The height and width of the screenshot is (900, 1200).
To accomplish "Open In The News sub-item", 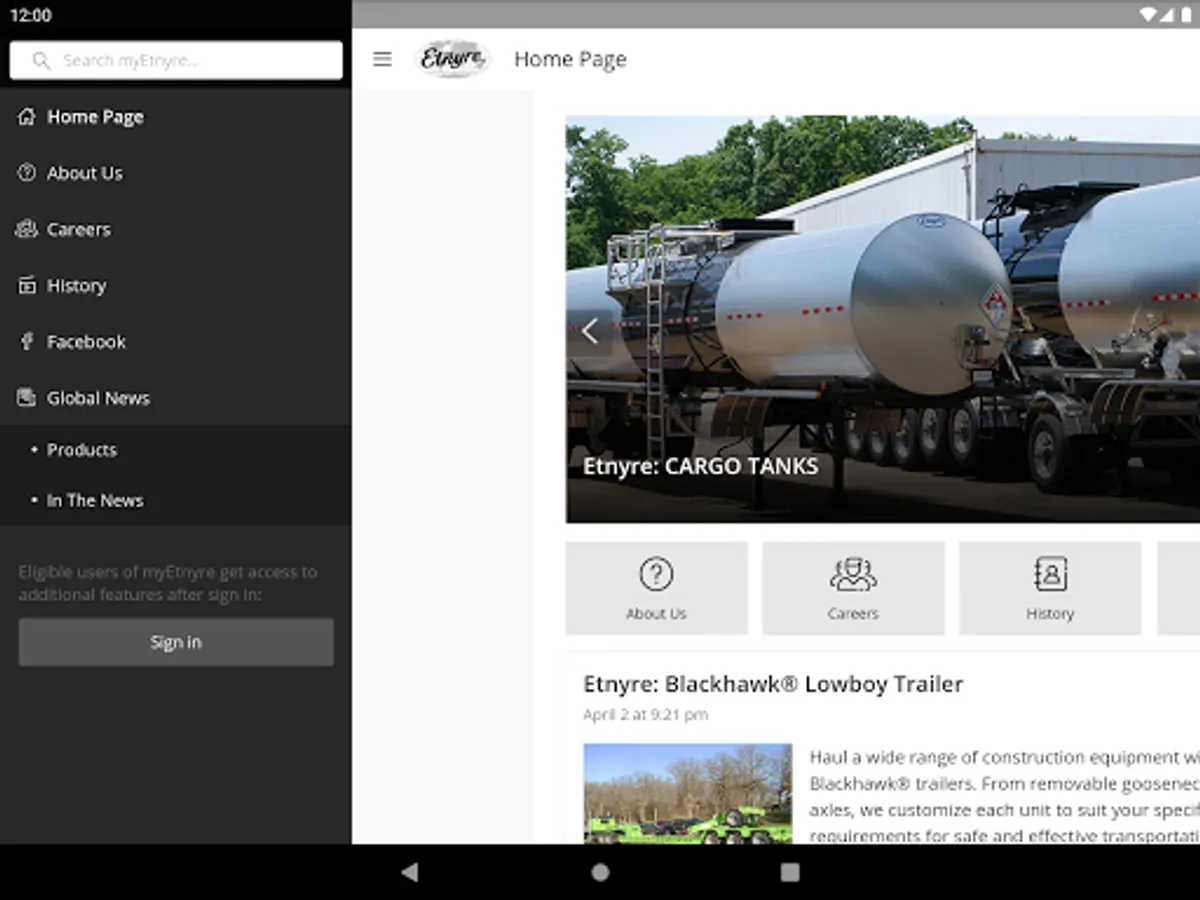I will tap(175, 500).
